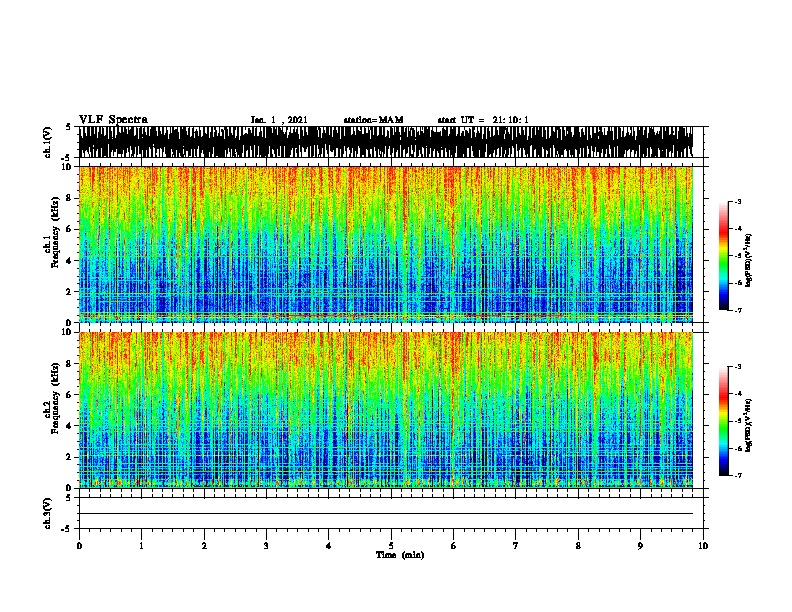
Task: Click the "2" kHz tick on ch.2 axis
Action: click(x=69, y=457)
